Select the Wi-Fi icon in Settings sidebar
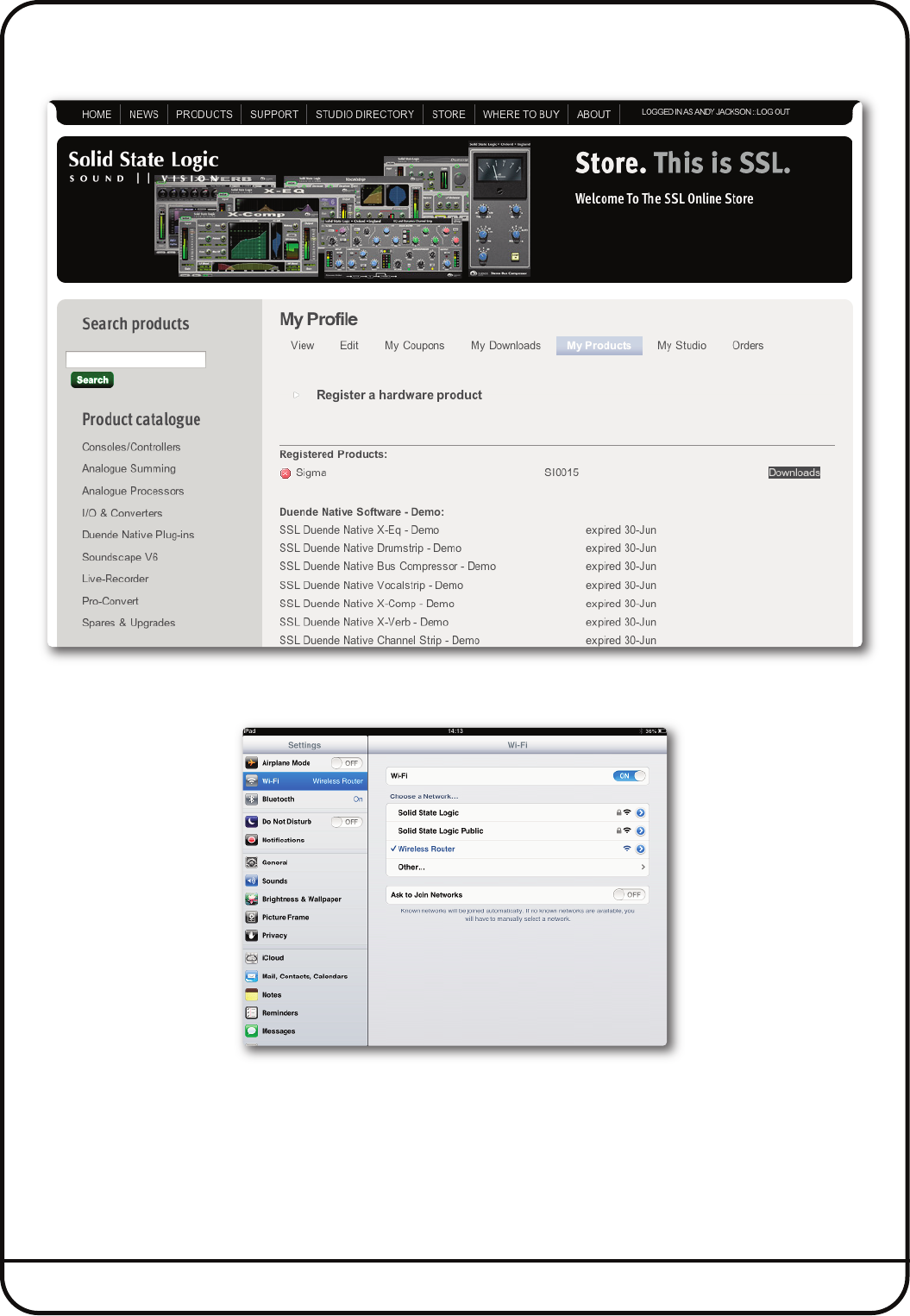The image size is (910, 1316). click(252, 781)
